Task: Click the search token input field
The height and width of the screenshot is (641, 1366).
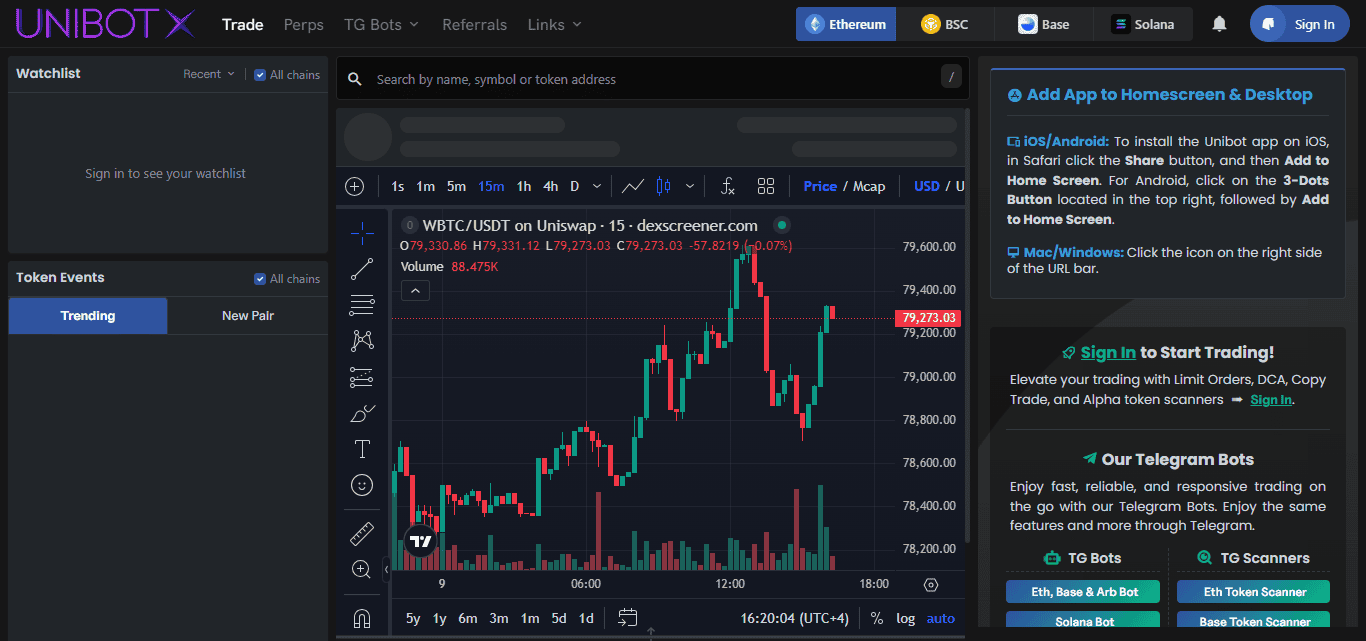Action: coord(652,79)
